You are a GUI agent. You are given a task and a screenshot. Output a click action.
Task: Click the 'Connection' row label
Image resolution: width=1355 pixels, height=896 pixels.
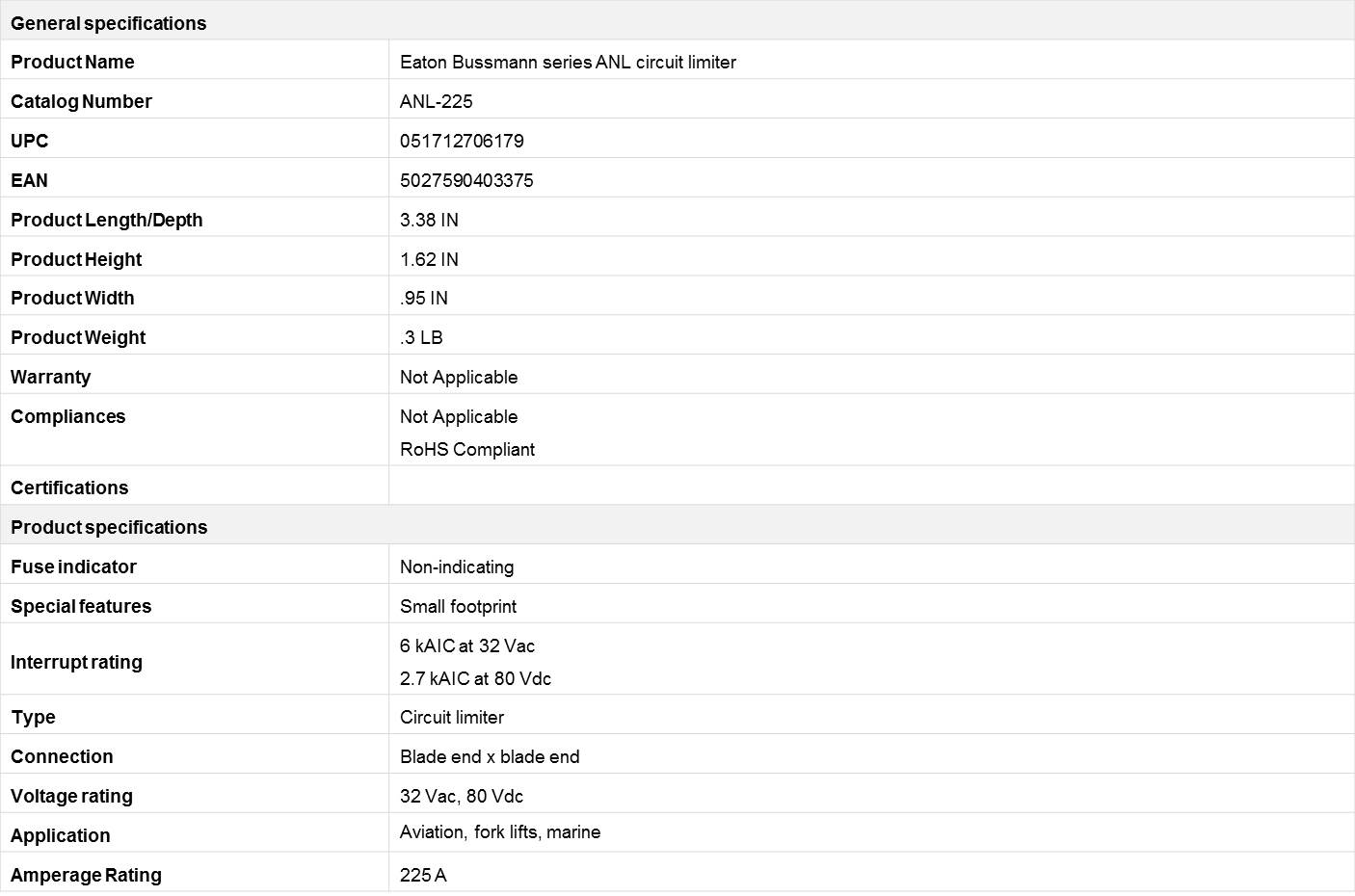[62, 756]
